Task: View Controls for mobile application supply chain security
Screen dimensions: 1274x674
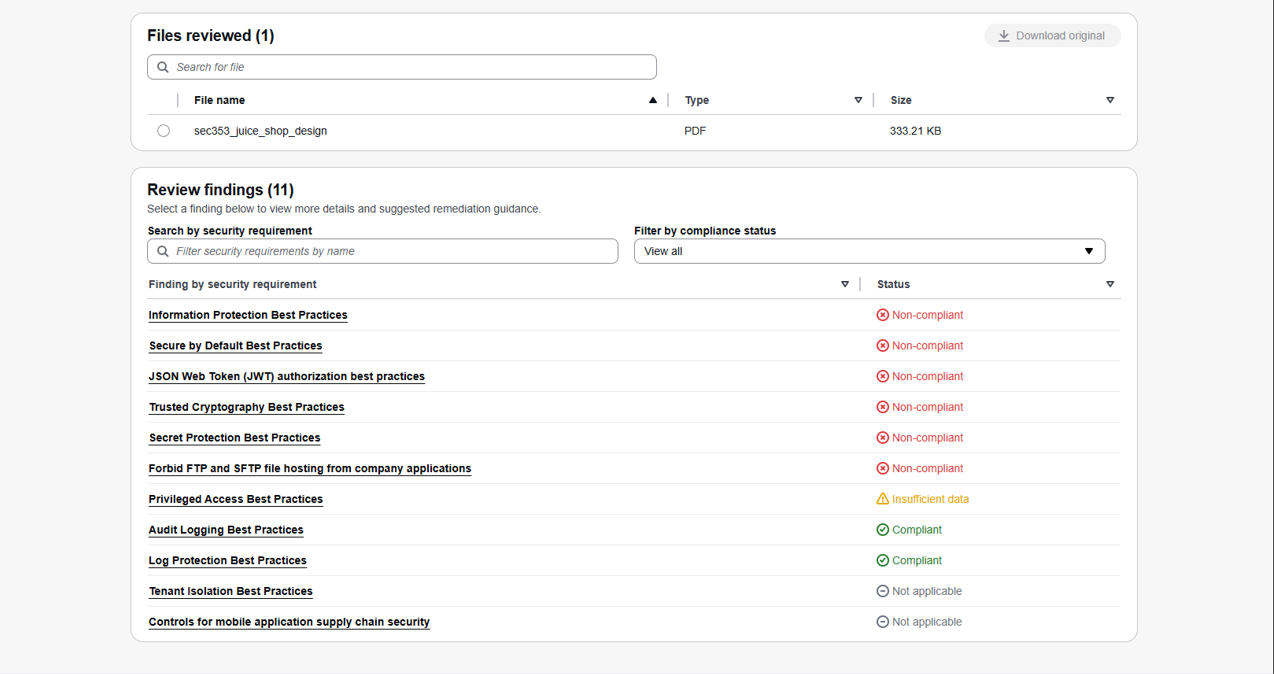Action: tap(289, 622)
